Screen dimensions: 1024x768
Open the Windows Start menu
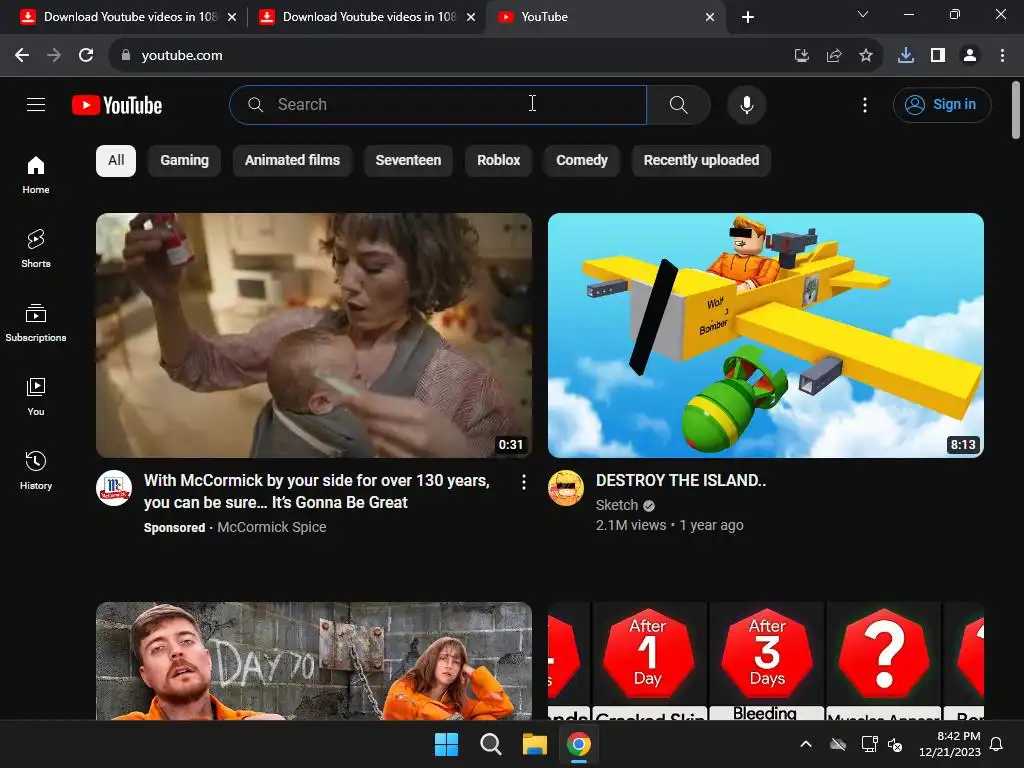tap(447, 744)
